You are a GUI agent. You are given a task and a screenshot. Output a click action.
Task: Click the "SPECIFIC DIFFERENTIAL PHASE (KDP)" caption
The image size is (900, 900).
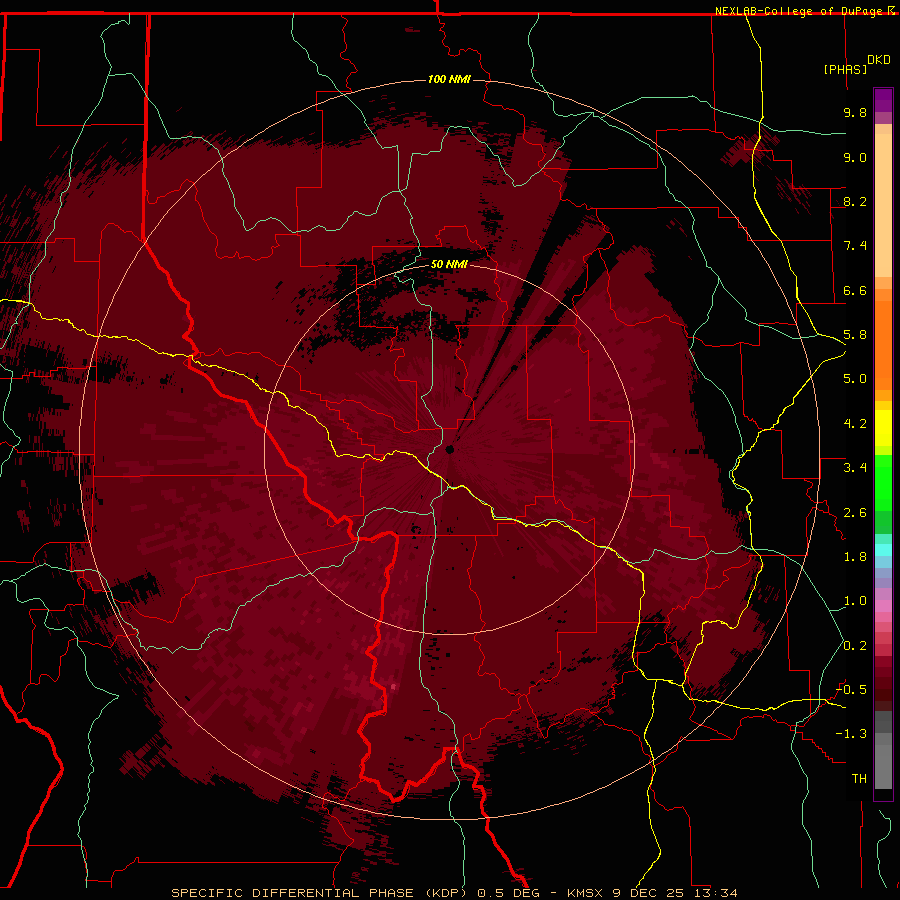coord(321,893)
